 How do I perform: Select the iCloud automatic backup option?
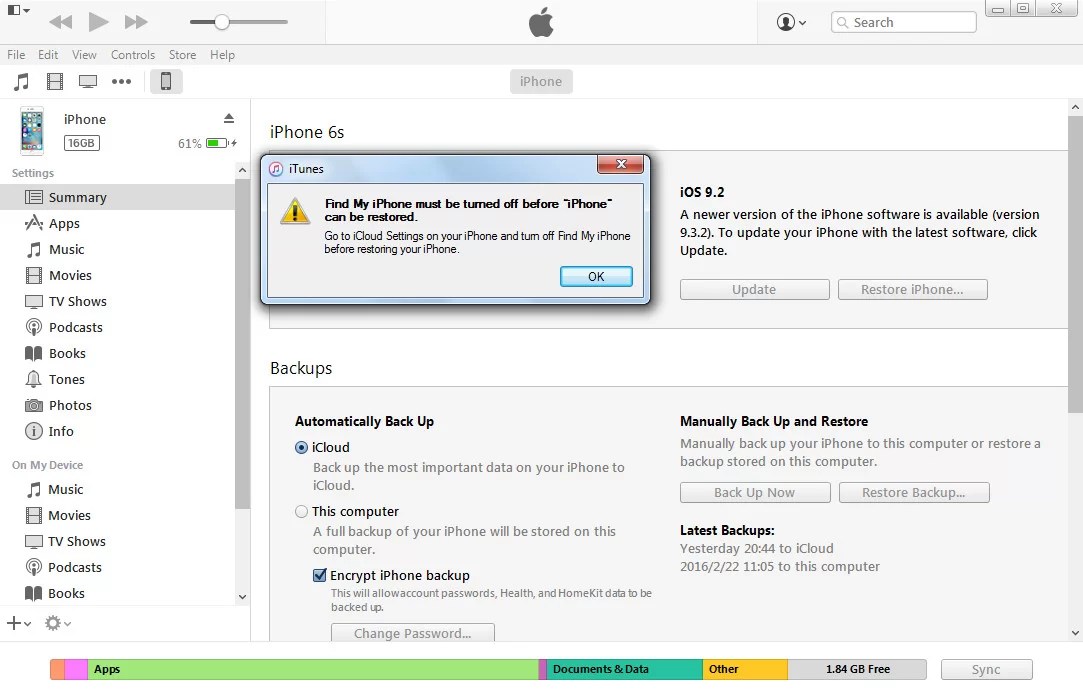[x=301, y=448]
